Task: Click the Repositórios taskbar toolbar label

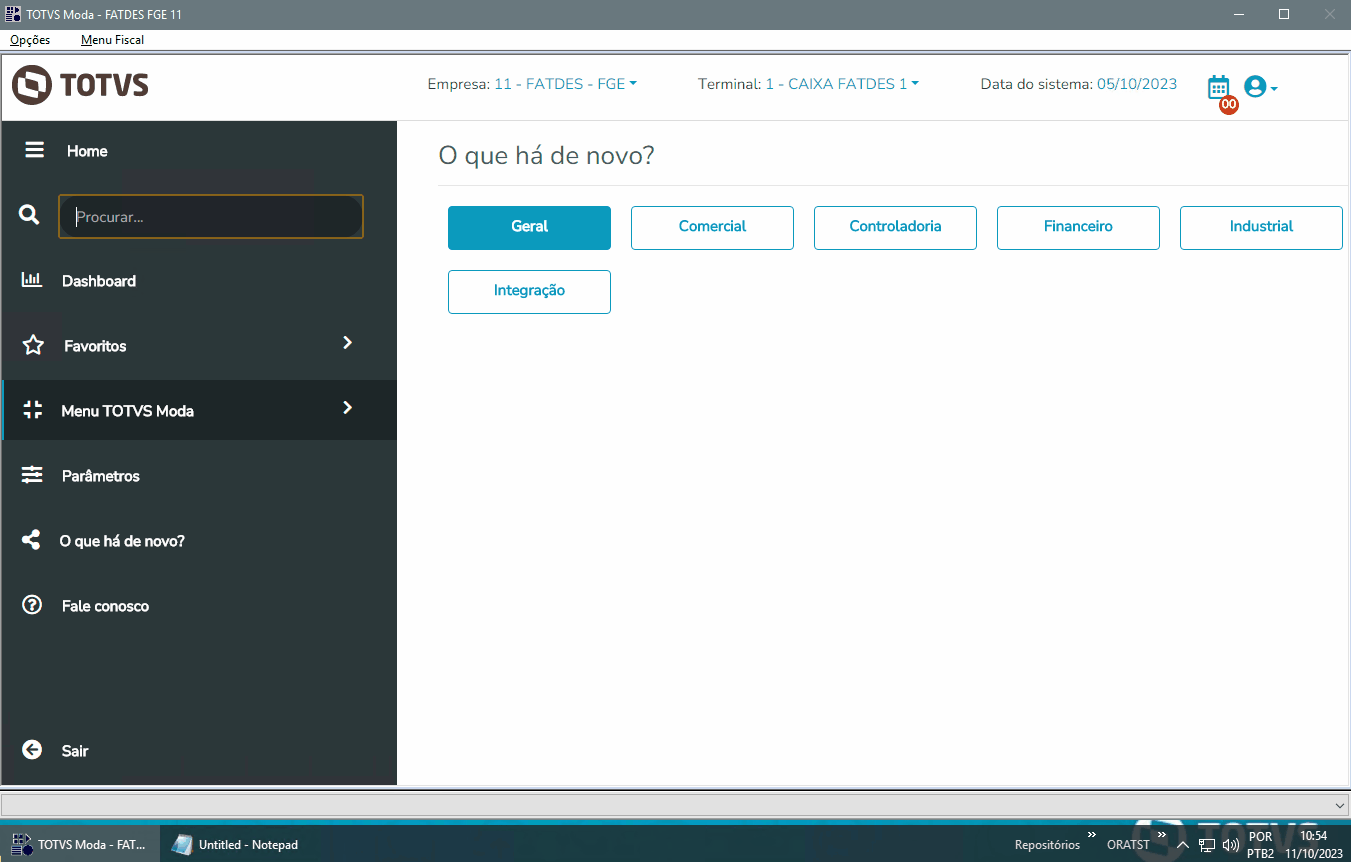Action: pos(1047,845)
